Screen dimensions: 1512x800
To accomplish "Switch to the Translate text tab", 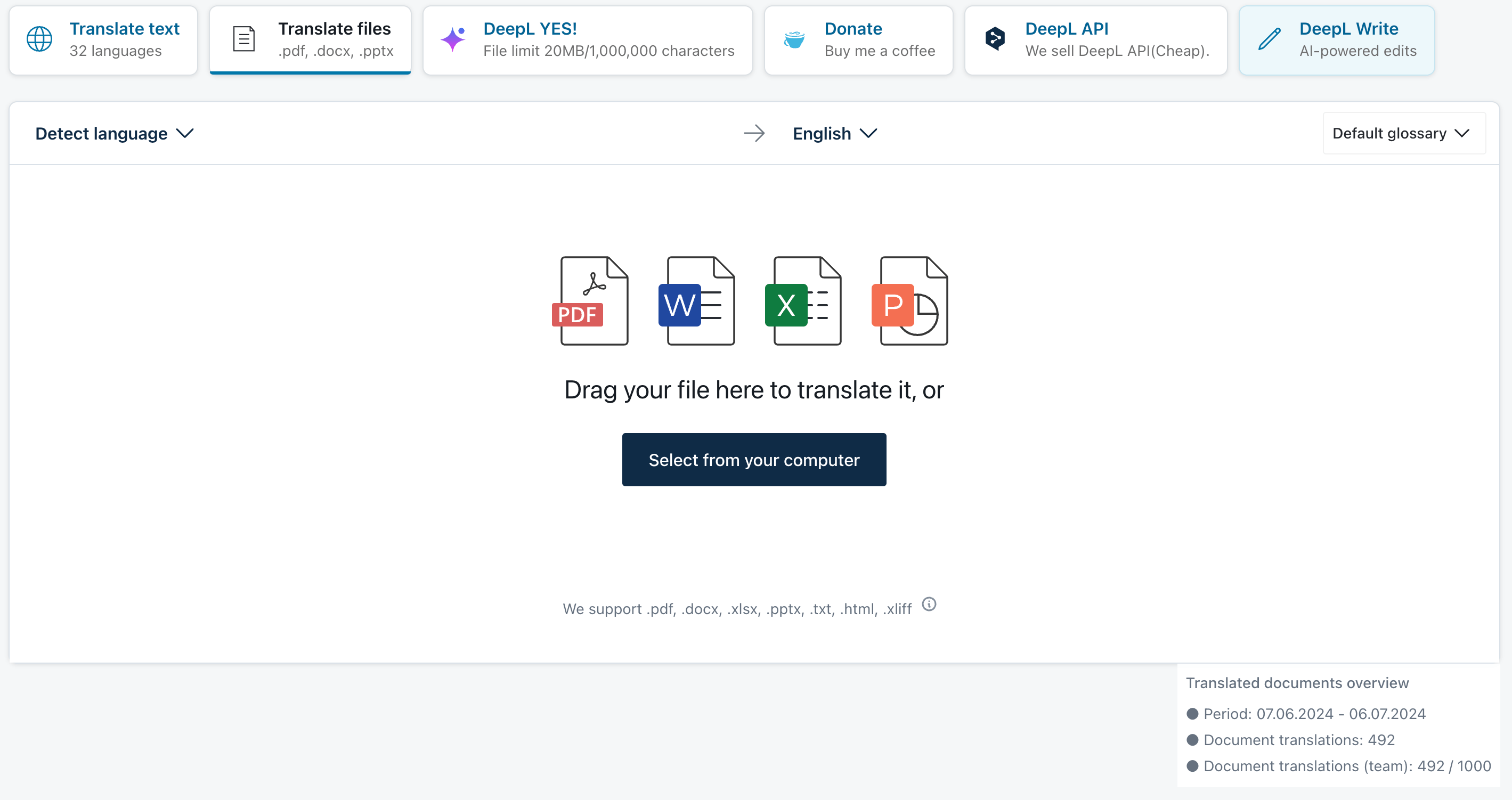I will [103, 40].
